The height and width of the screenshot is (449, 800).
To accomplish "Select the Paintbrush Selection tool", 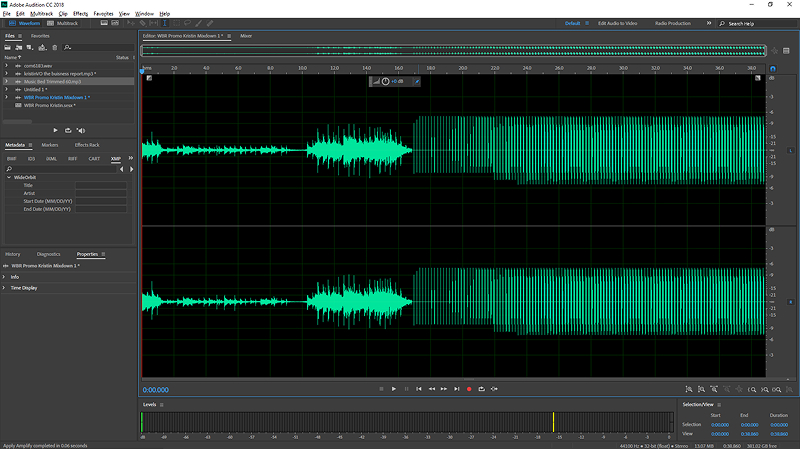I will point(198,23).
